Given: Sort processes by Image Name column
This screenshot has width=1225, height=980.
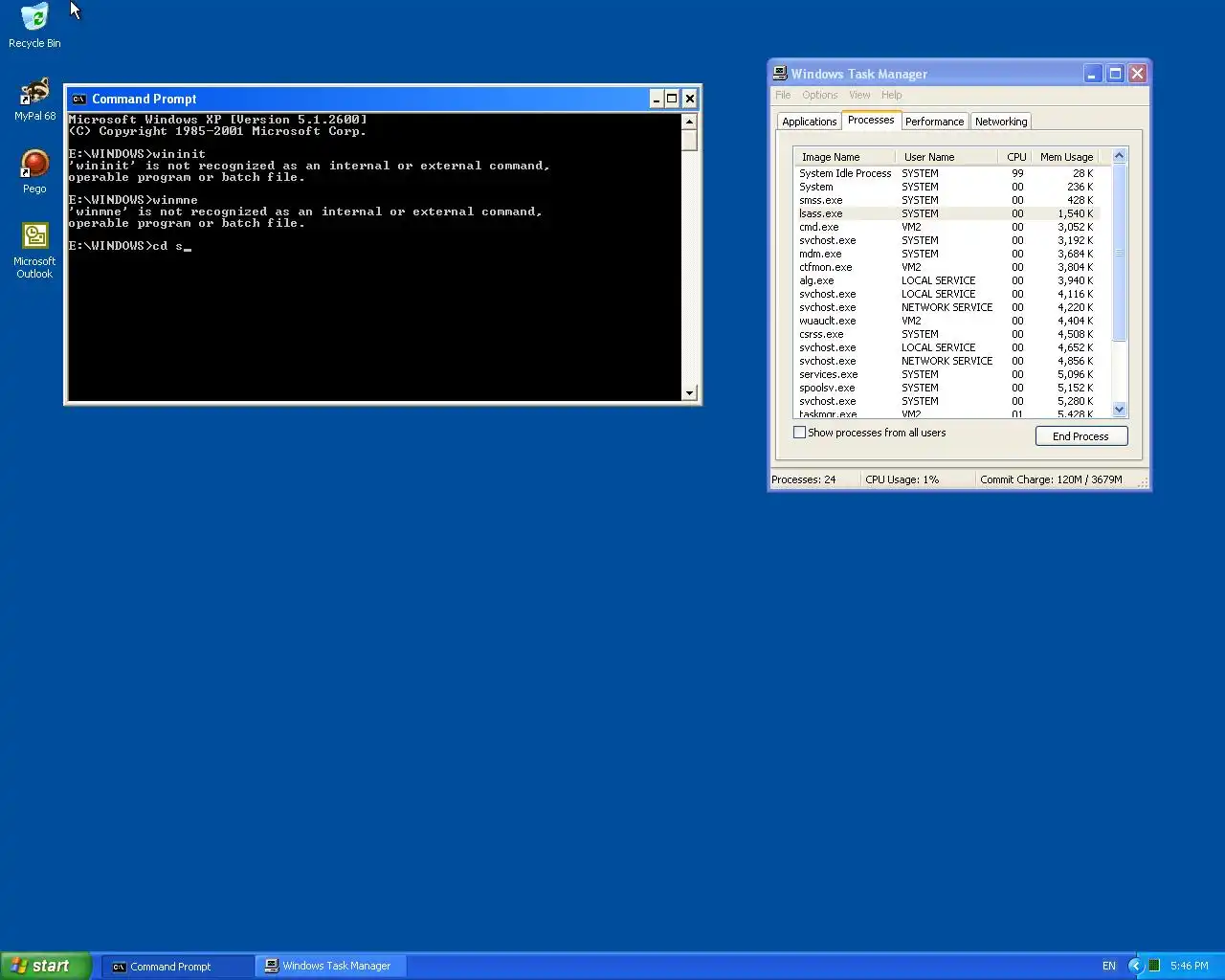Looking at the screenshot, I should point(844,157).
